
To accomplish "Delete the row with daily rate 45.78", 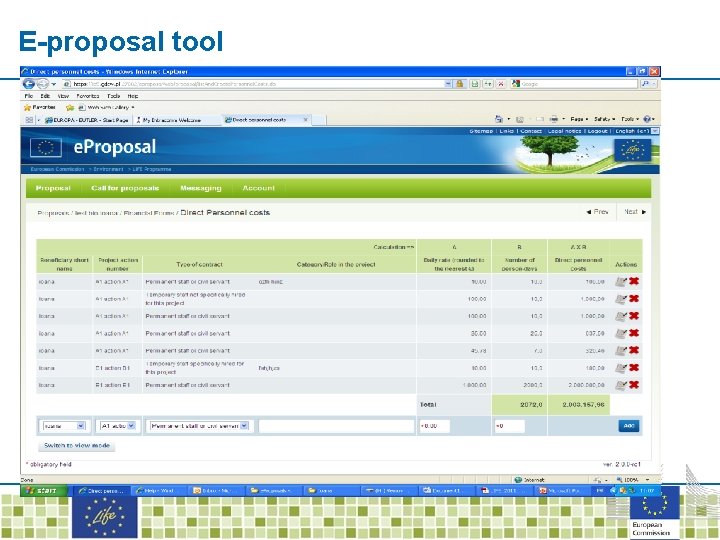I will click(x=634, y=350).
